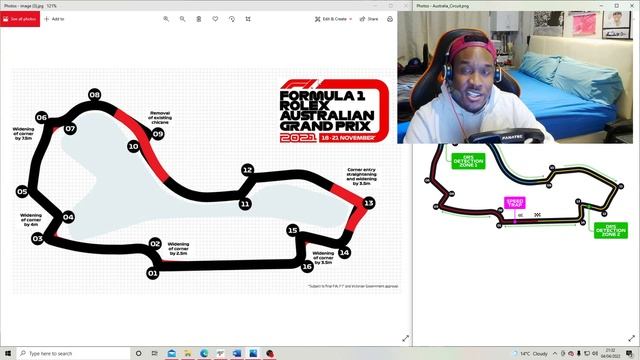Select the Crop tool
Screen dimensions: 640x360
[x=248, y=19]
